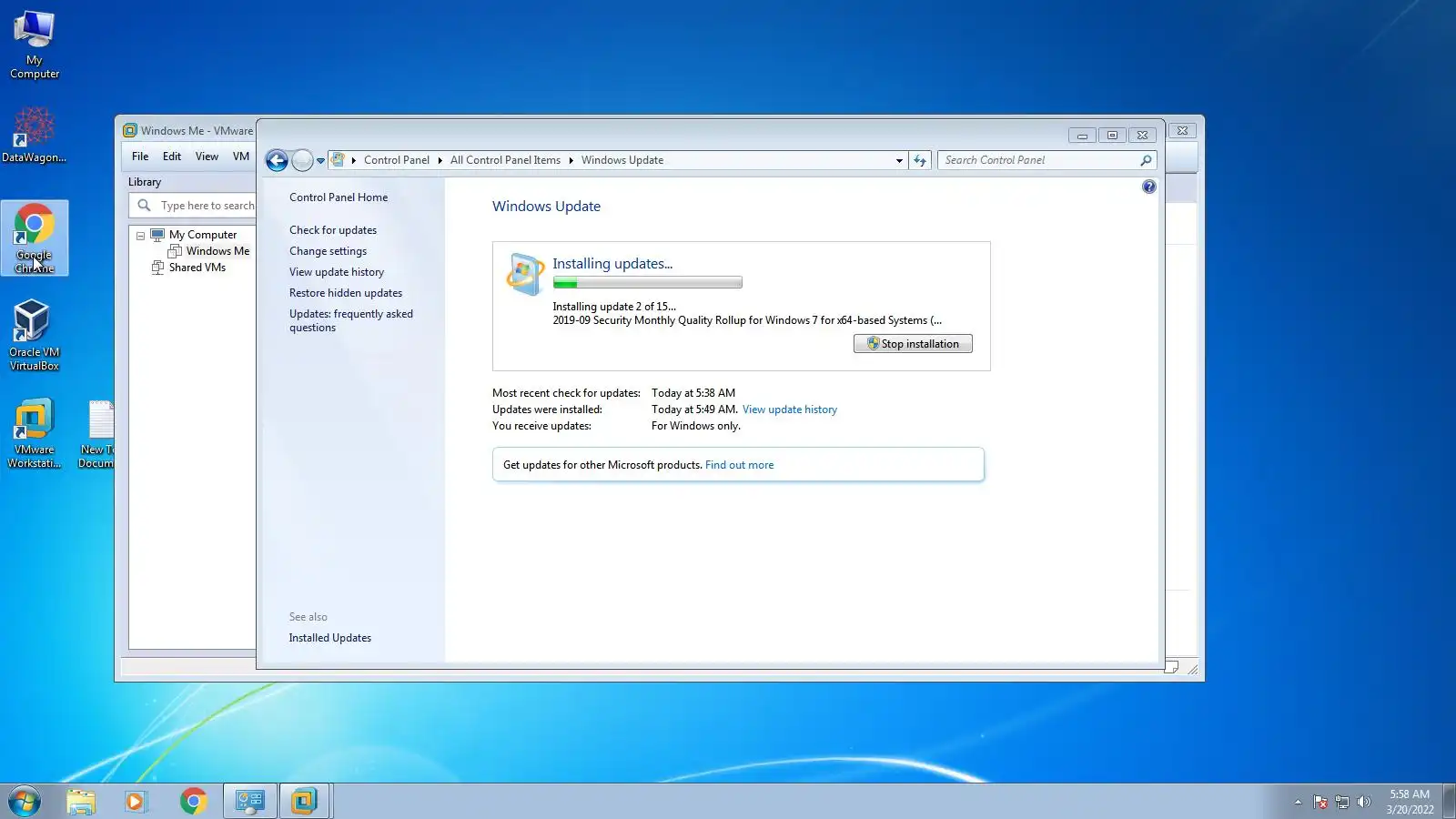Open Google Chrome from taskbar
1456x819 pixels.
click(193, 801)
